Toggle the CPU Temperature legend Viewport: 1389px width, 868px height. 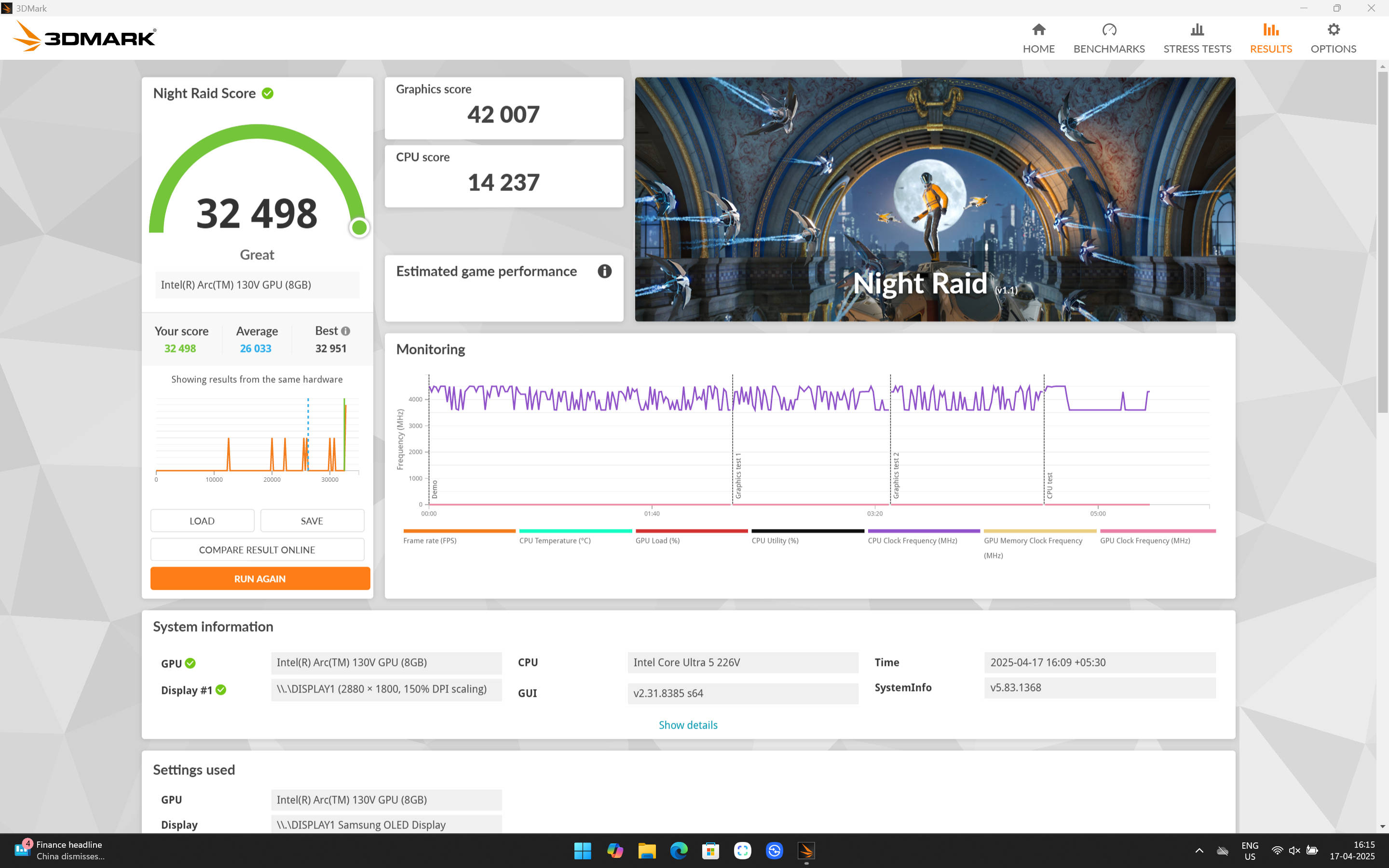click(575, 537)
